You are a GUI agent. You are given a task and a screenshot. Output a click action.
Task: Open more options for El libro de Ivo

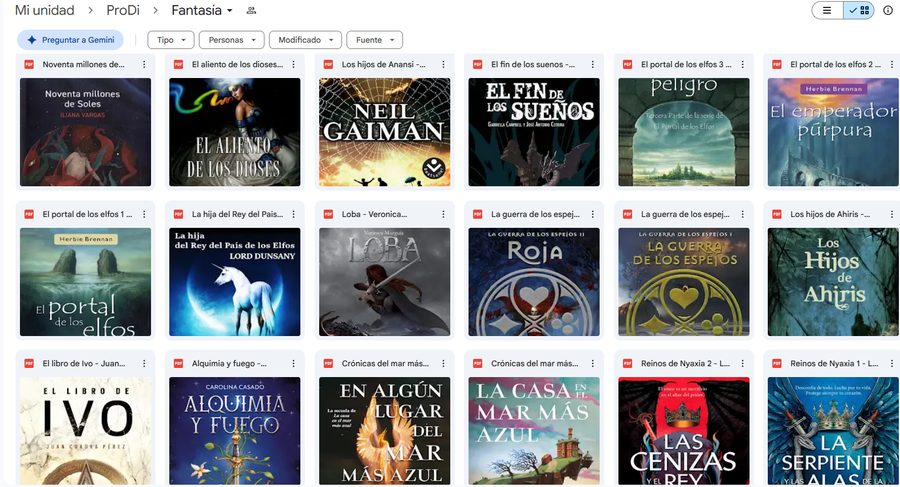144,364
